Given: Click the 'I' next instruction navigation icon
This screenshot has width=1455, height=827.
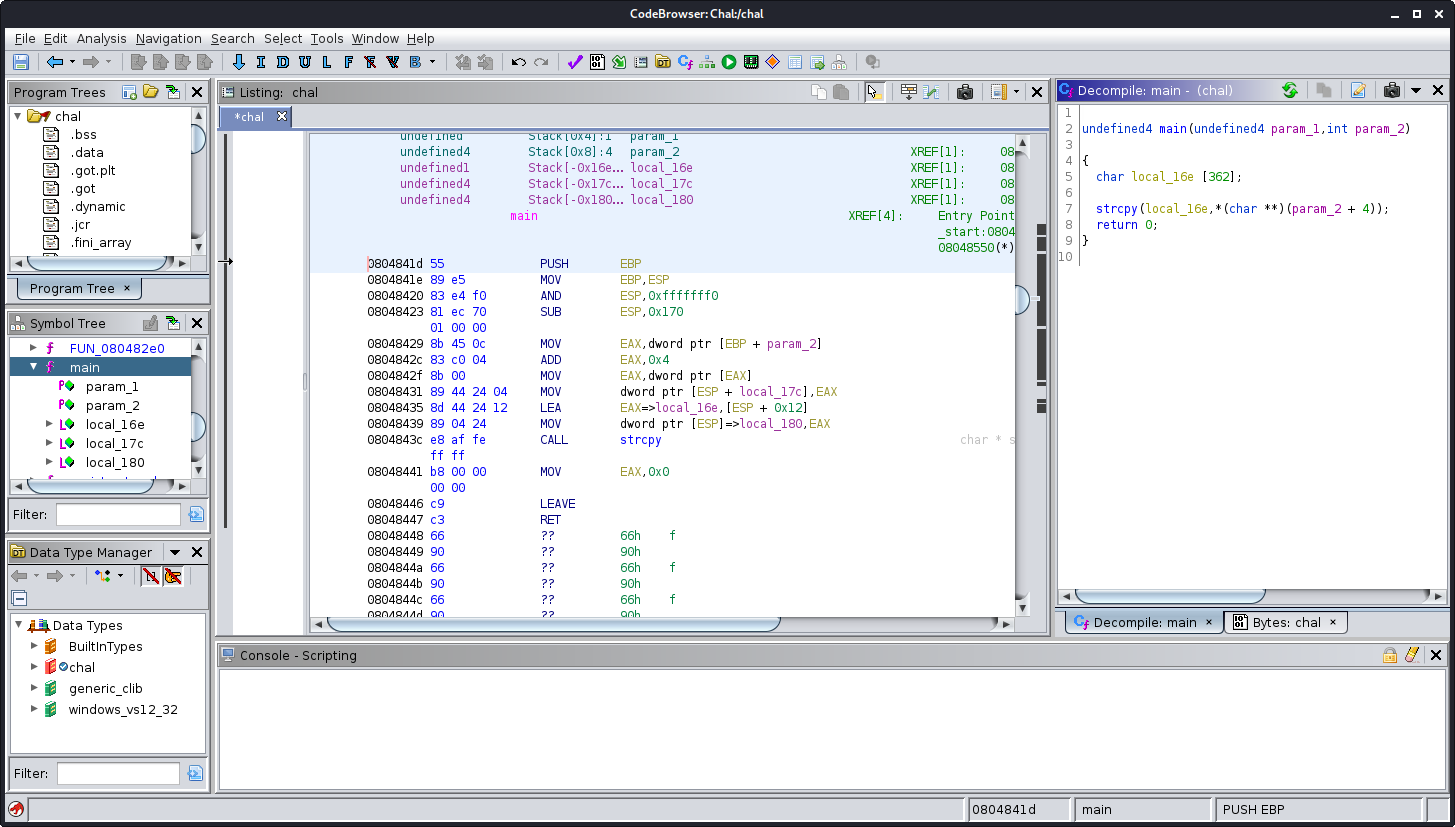Looking at the screenshot, I should [261, 62].
